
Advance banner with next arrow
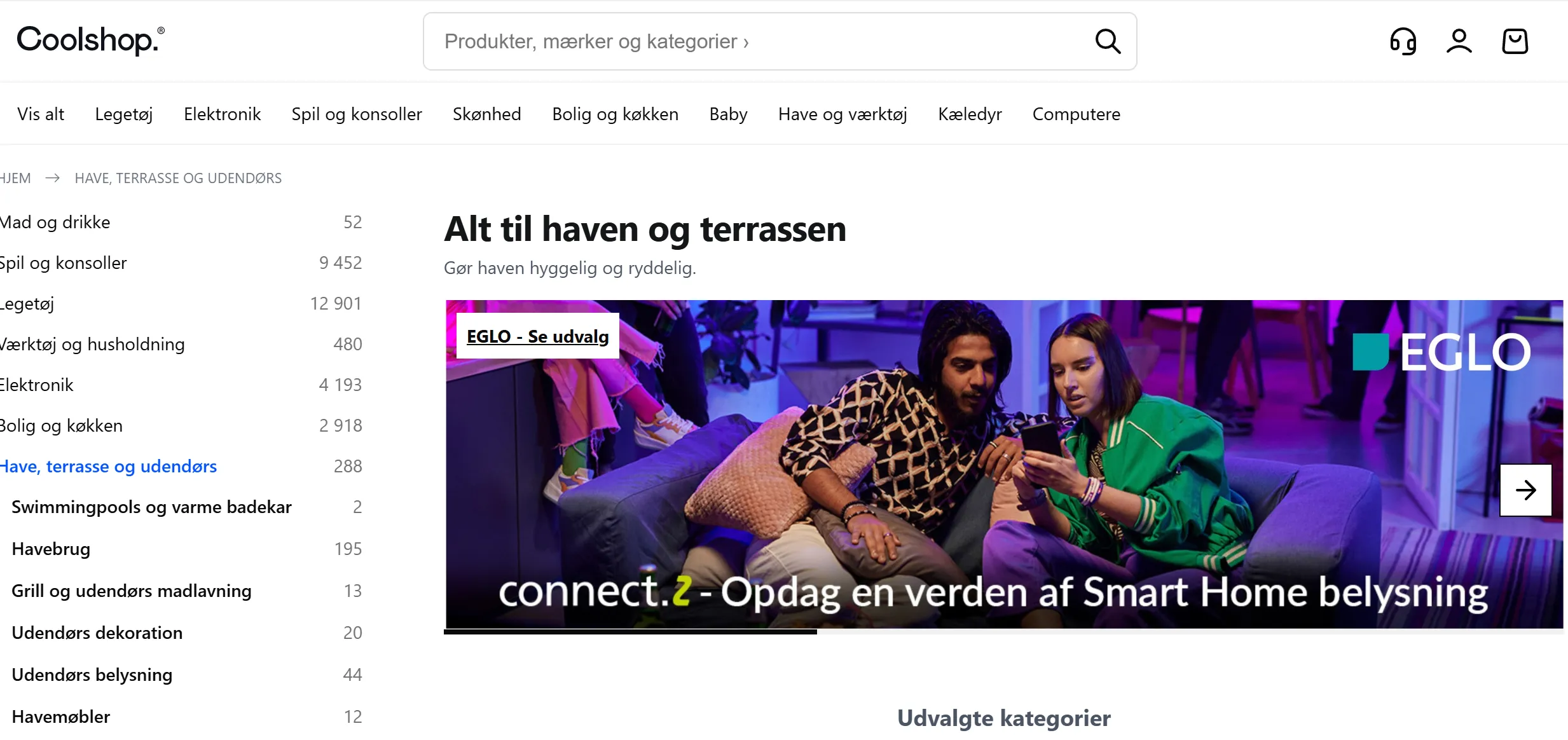pyautogui.click(x=1525, y=490)
